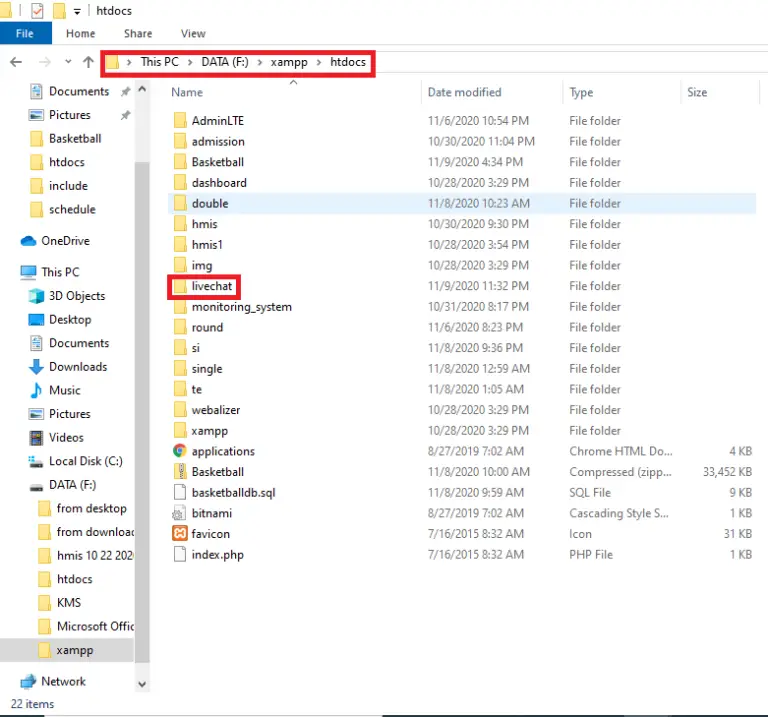Click the Music icon in sidebar
768x717 pixels.
coord(37,390)
